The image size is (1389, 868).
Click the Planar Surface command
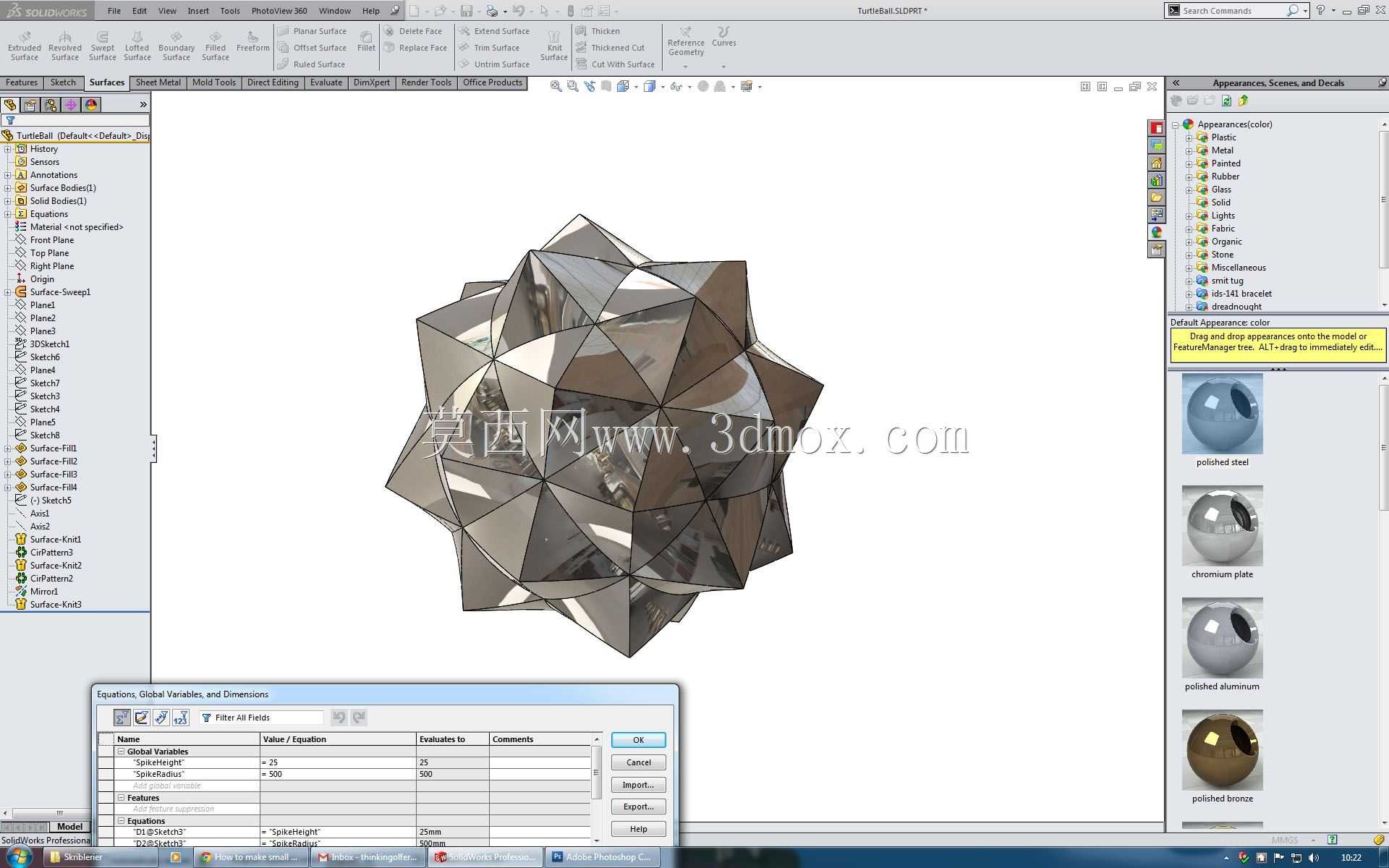coord(313,31)
